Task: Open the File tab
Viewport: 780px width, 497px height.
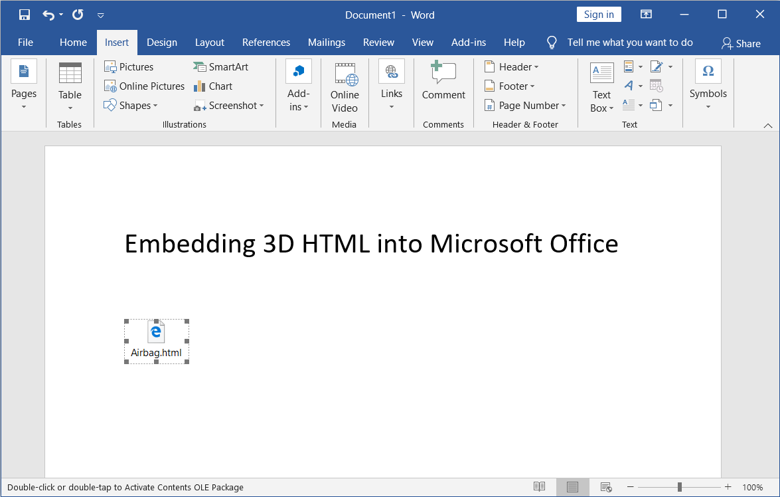Action: (25, 42)
